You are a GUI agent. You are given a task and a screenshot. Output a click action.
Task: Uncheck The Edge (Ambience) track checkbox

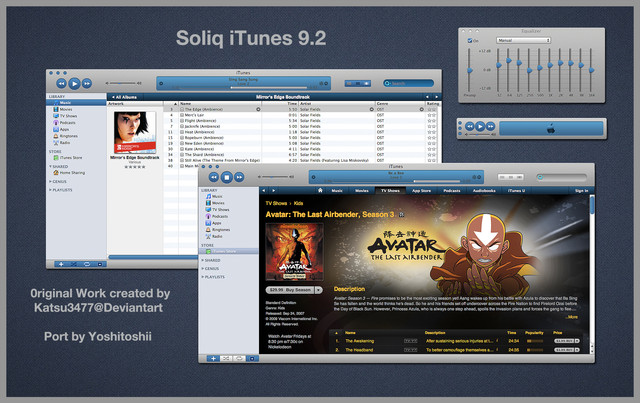(x=182, y=109)
